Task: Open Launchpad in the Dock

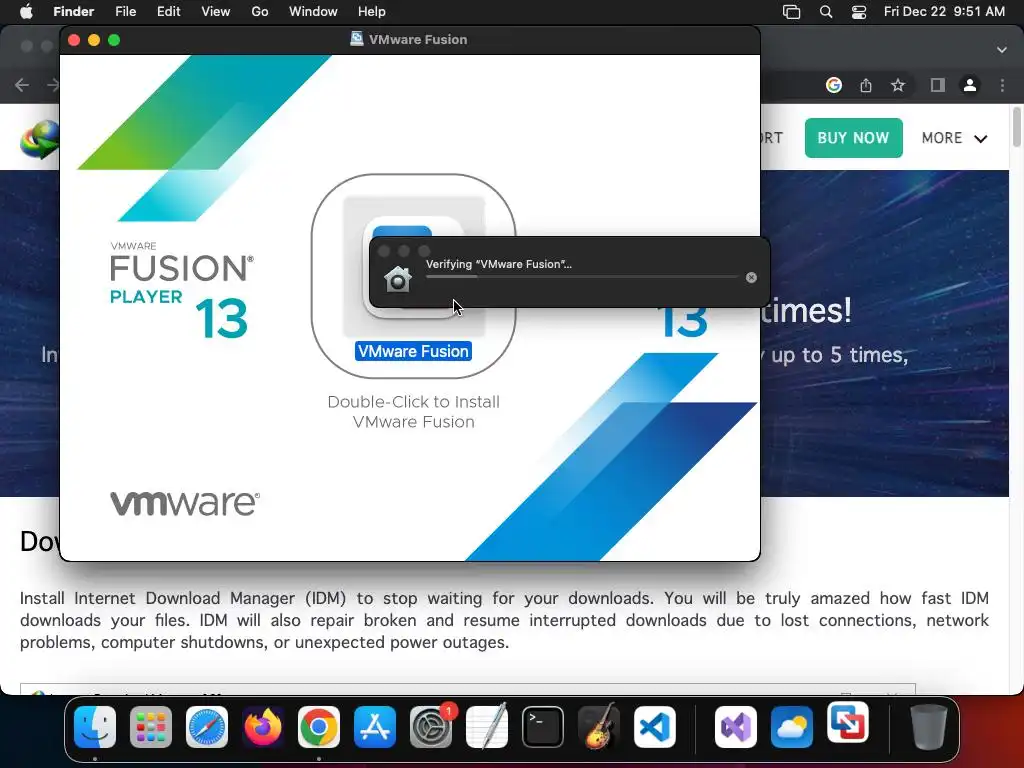Action: tap(151, 727)
